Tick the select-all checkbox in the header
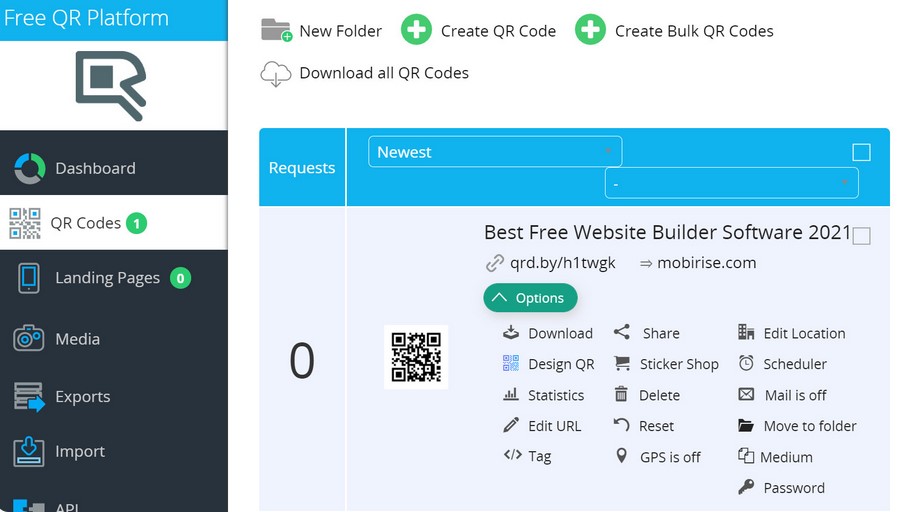Image resolution: width=908 pixels, height=512 pixels. pos(861,152)
